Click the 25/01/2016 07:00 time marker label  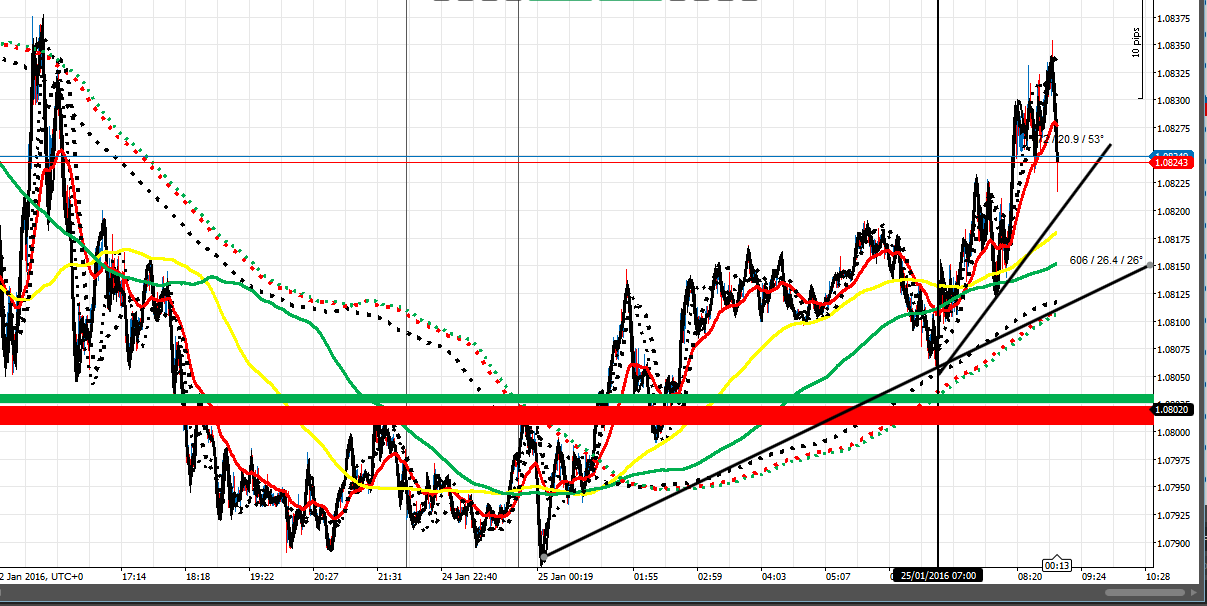(x=937, y=576)
